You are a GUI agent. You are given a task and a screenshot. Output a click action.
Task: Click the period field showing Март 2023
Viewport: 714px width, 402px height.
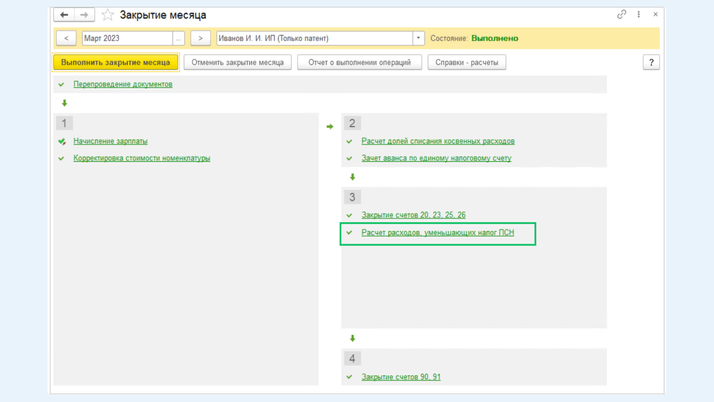click(126, 38)
